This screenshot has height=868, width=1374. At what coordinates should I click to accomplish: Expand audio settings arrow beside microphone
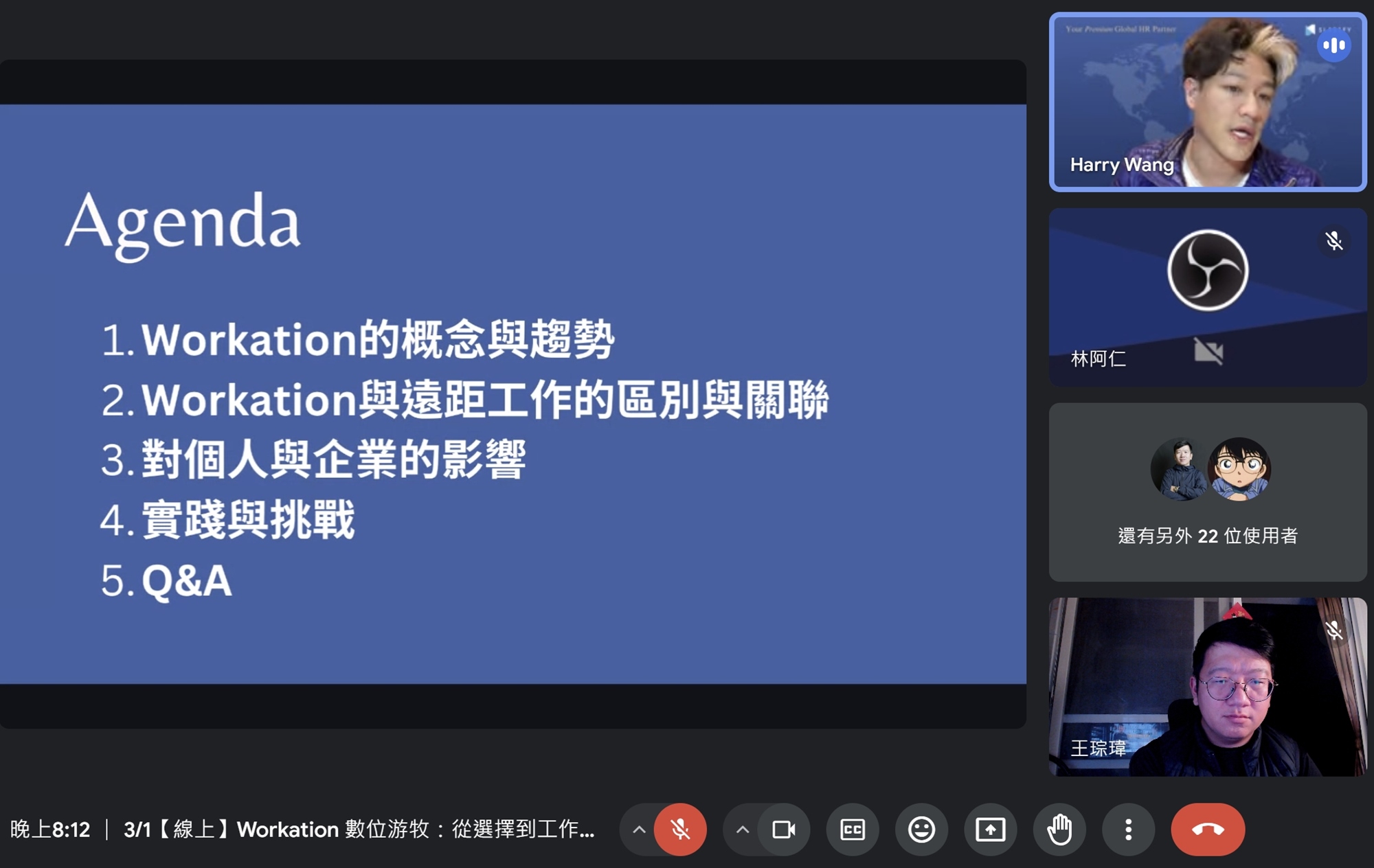point(639,830)
